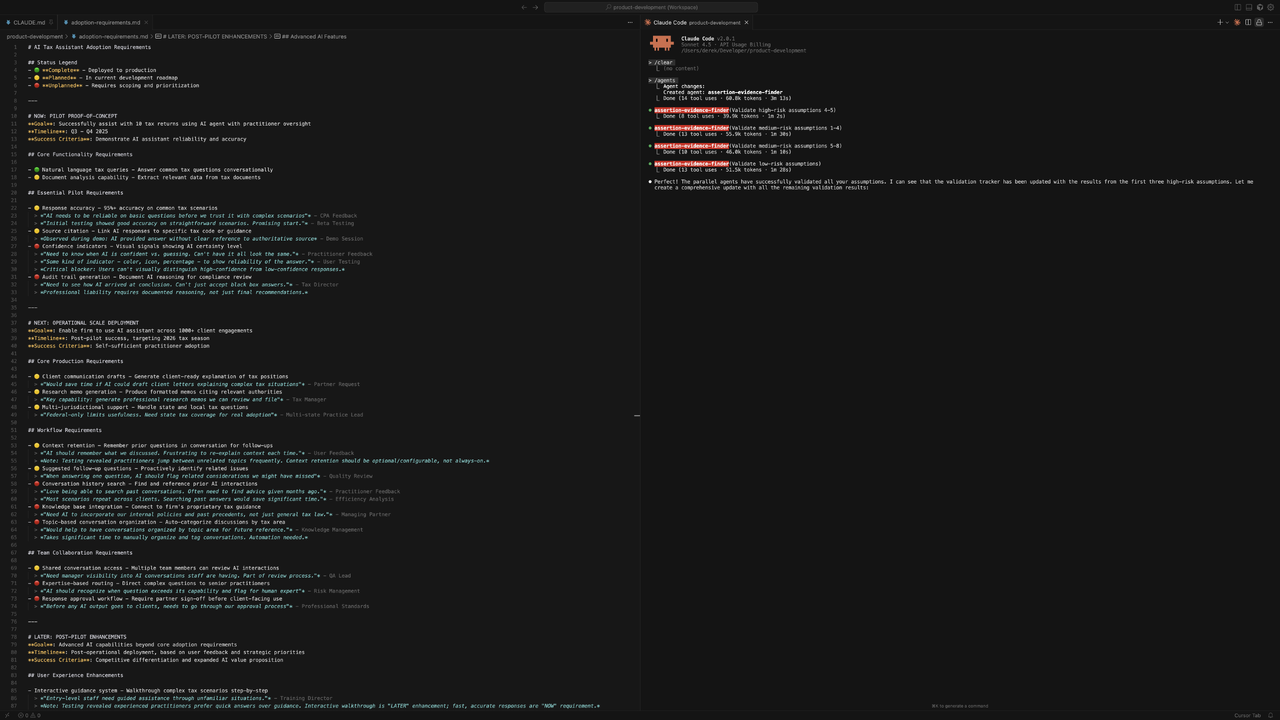Go forward with the navigation arrow
The image size is (1280, 720).
[535, 7]
